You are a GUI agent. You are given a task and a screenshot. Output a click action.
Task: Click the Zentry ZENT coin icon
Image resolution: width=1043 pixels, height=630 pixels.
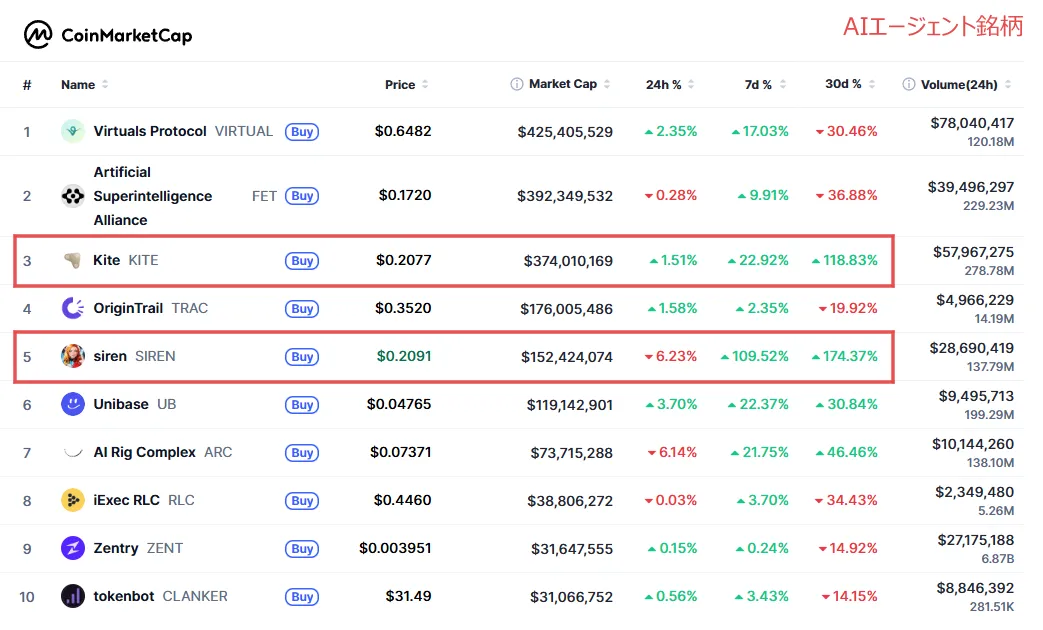pyautogui.click(x=72, y=548)
